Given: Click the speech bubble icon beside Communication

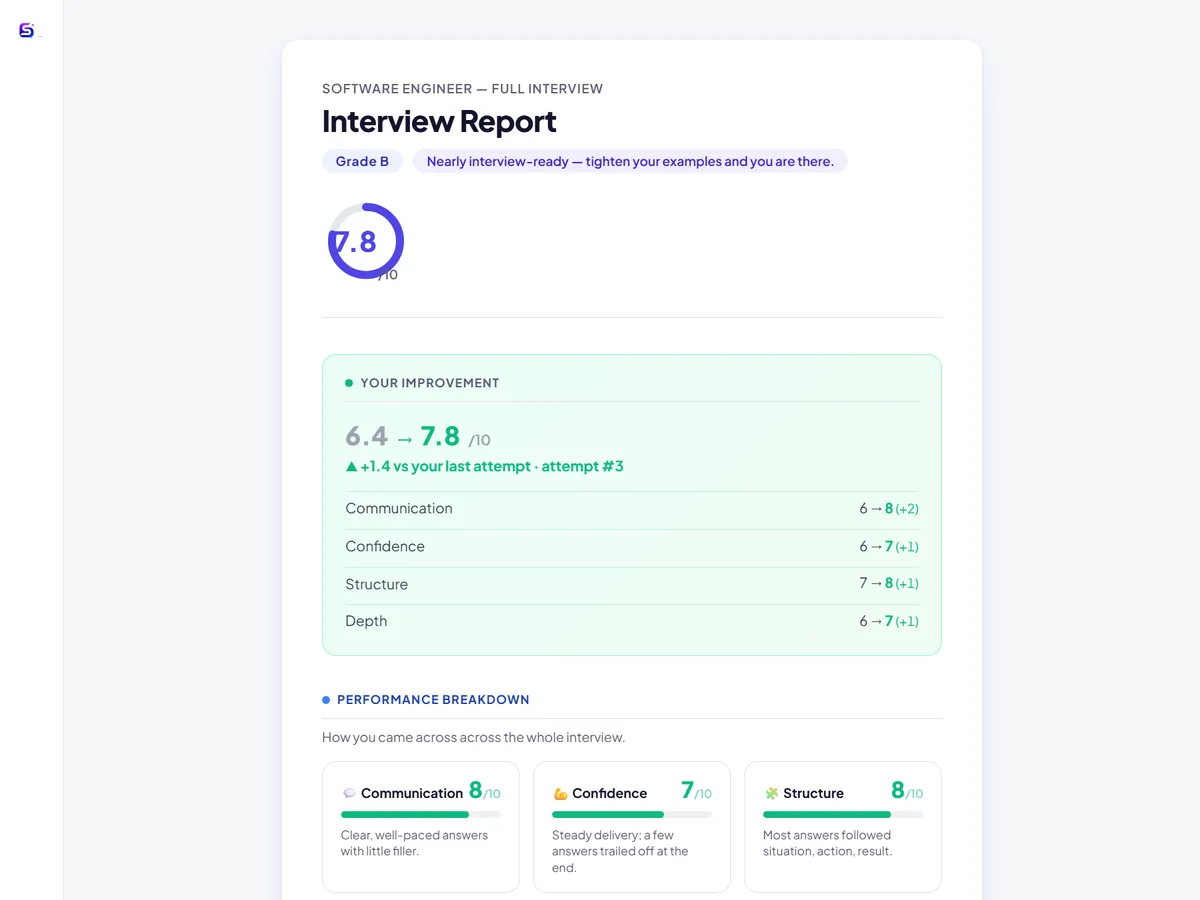Looking at the screenshot, I should pyautogui.click(x=349, y=793).
